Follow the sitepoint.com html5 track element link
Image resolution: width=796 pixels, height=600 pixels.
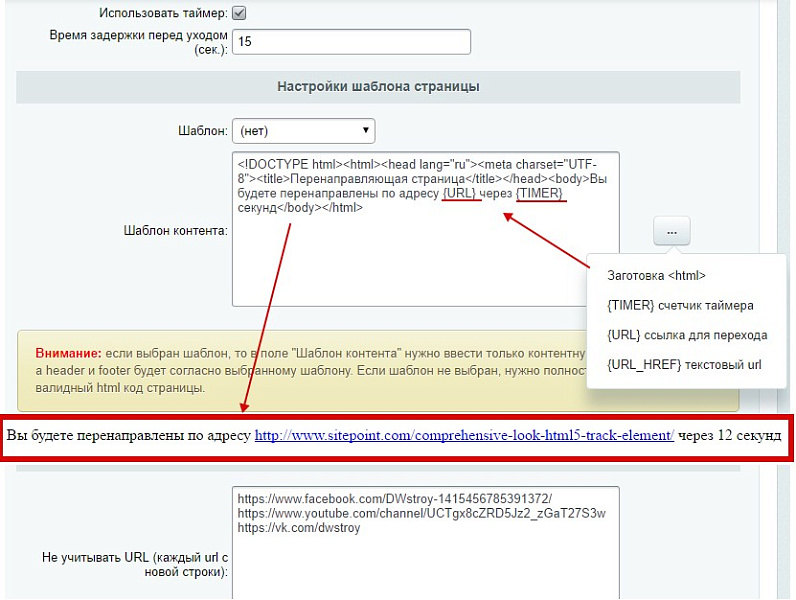click(x=464, y=436)
